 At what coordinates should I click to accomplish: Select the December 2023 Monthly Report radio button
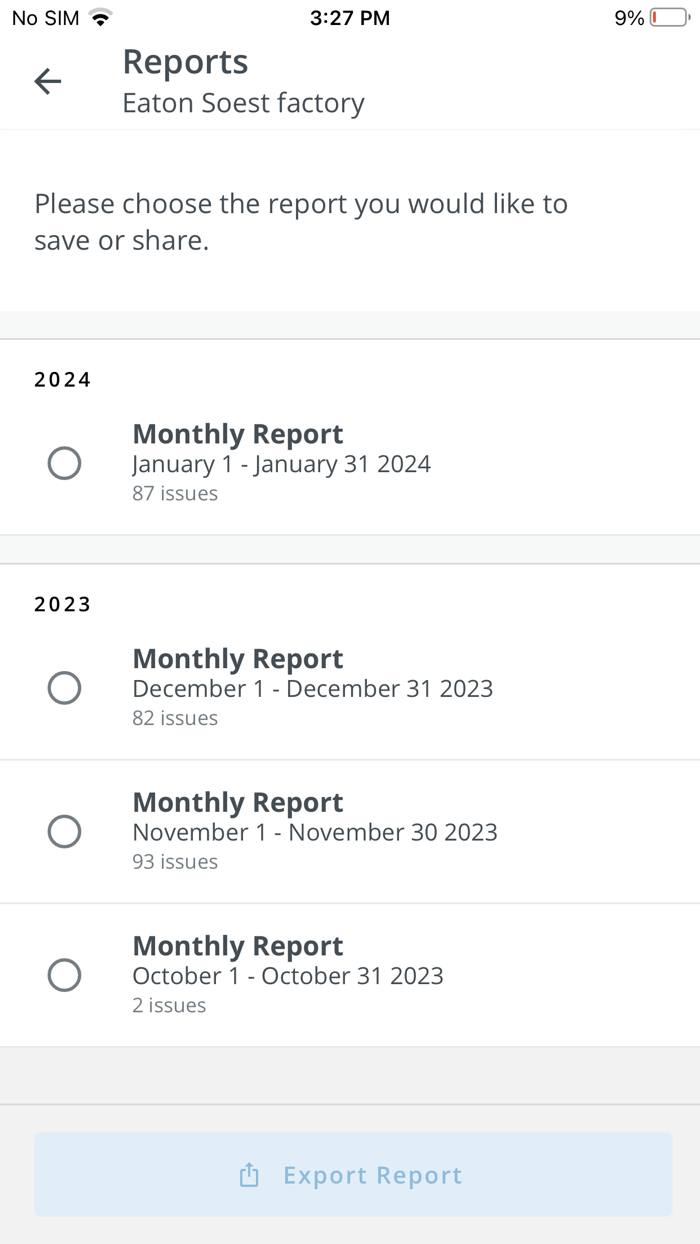[64, 688]
